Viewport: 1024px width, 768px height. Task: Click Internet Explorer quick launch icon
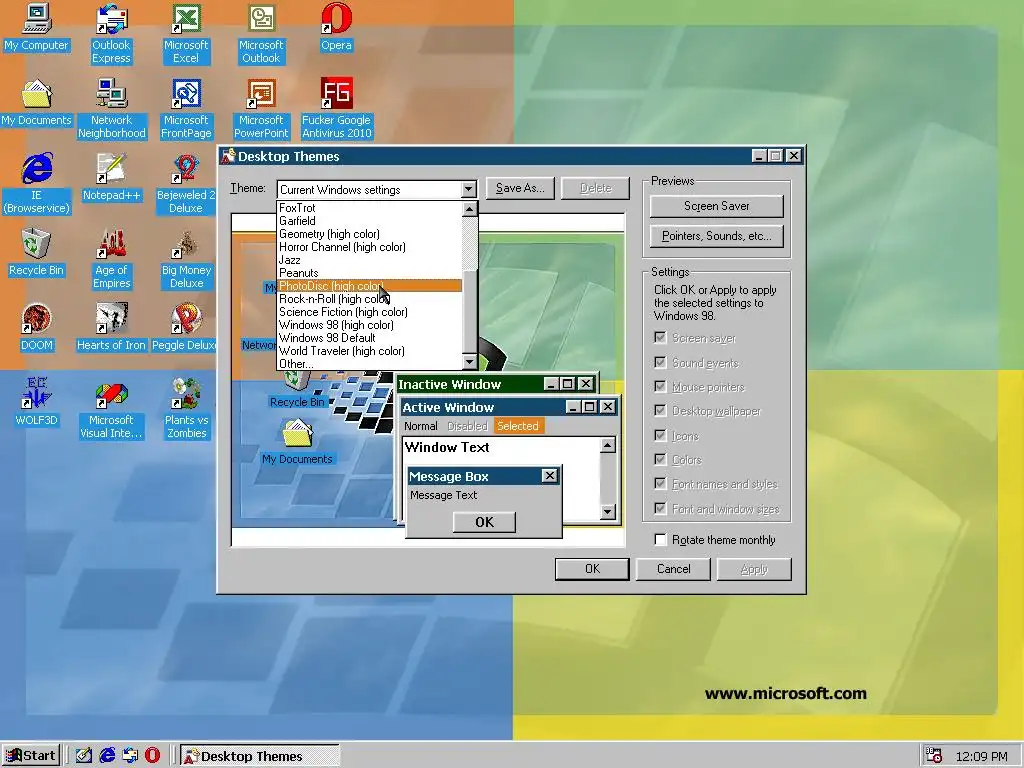pos(107,756)
